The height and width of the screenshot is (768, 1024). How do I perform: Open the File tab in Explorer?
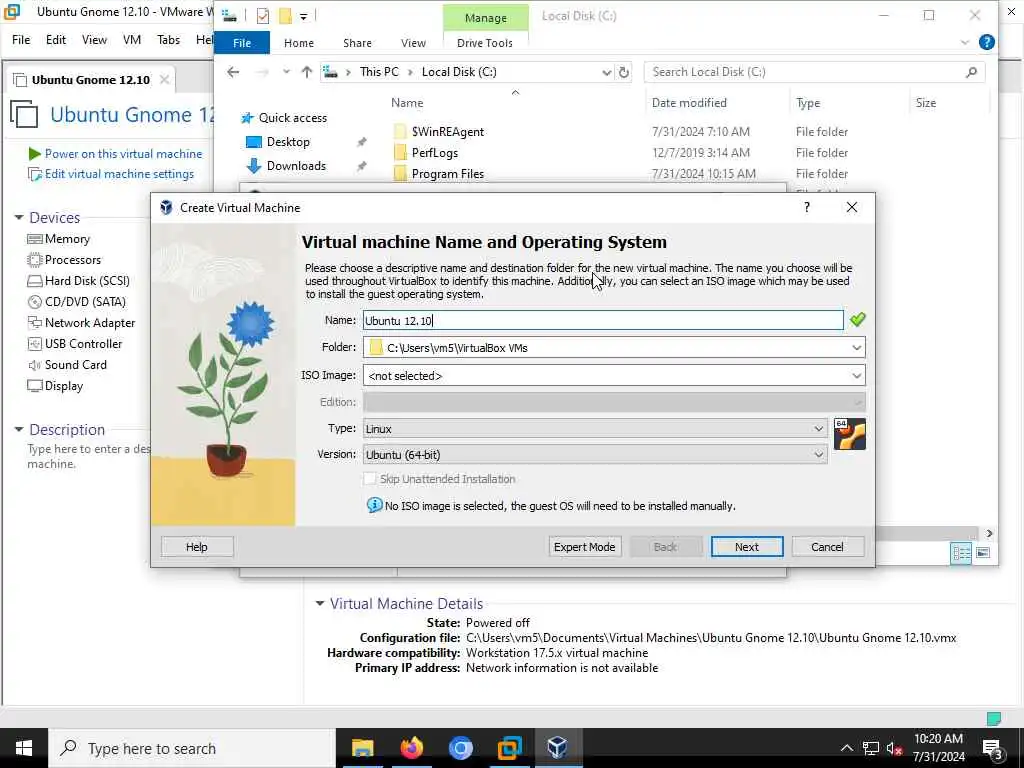click(x=242, y=42)
